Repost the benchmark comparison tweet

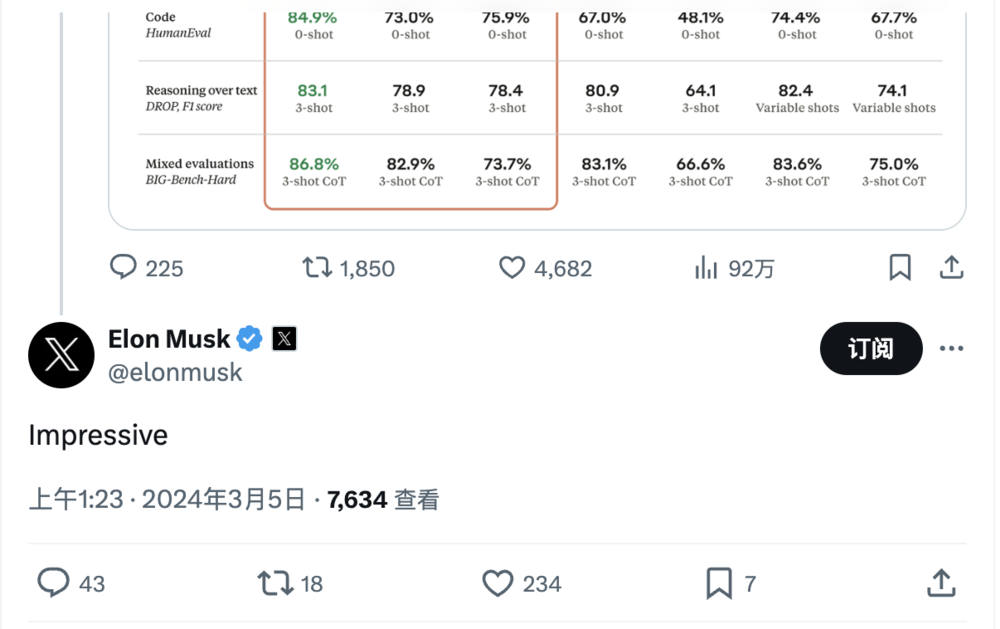tap(316, 268)
